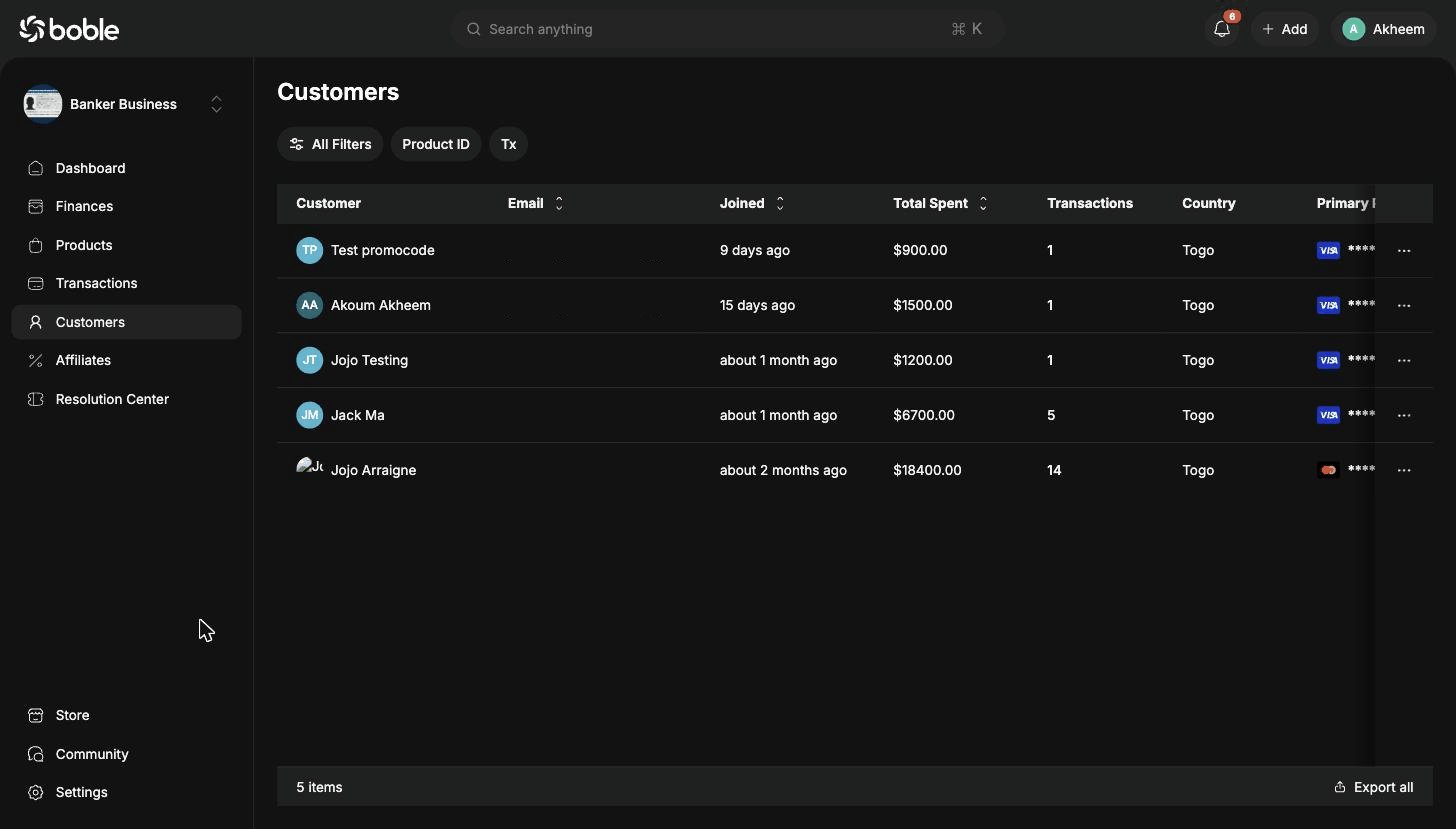The width and height of the screenshot is (1456, 829).
Task: Sort by Total Spent column arrows
Action: tap(983, 203)
